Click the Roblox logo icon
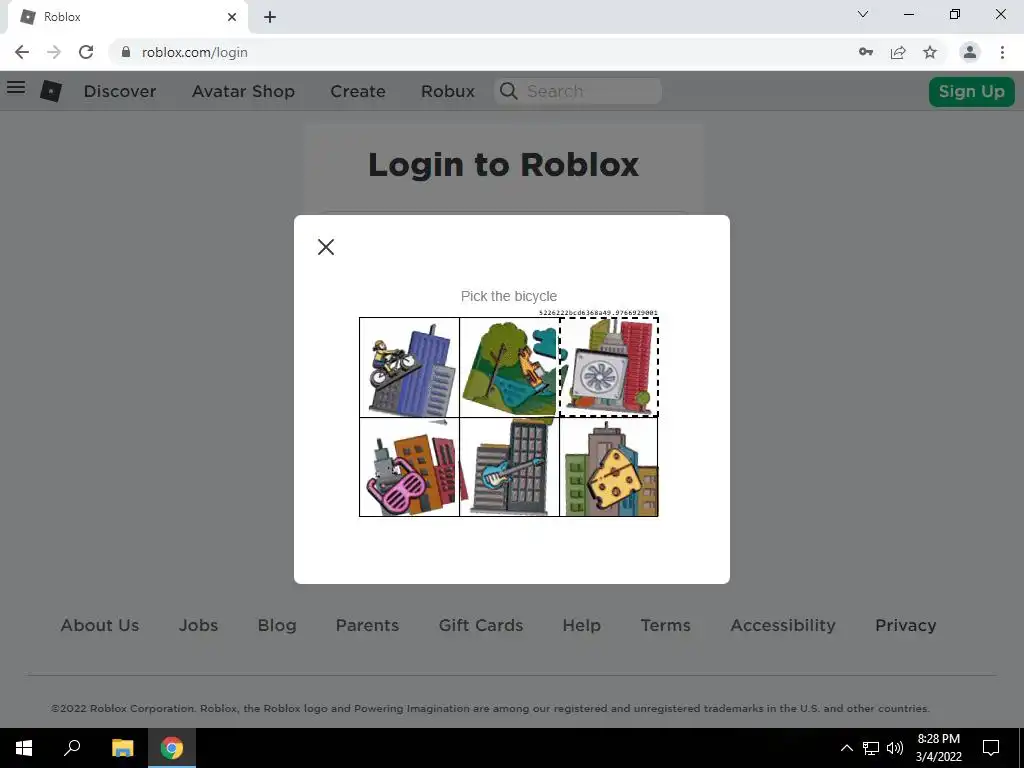The width and height of the screenshot is (1024, 768). 51,91
